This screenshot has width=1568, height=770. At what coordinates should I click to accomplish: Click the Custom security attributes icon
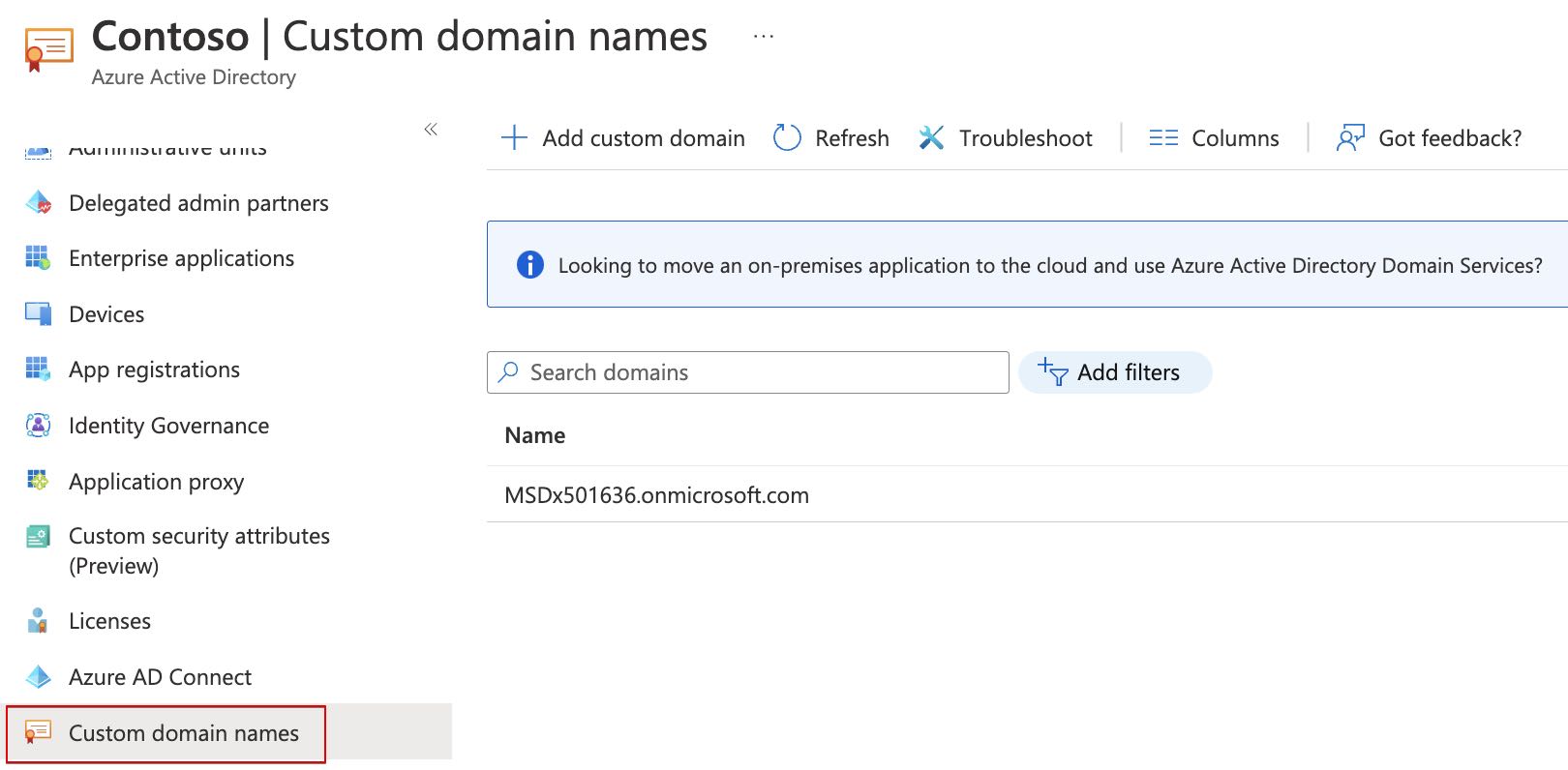pyautogui.click(x=38, y=537)
